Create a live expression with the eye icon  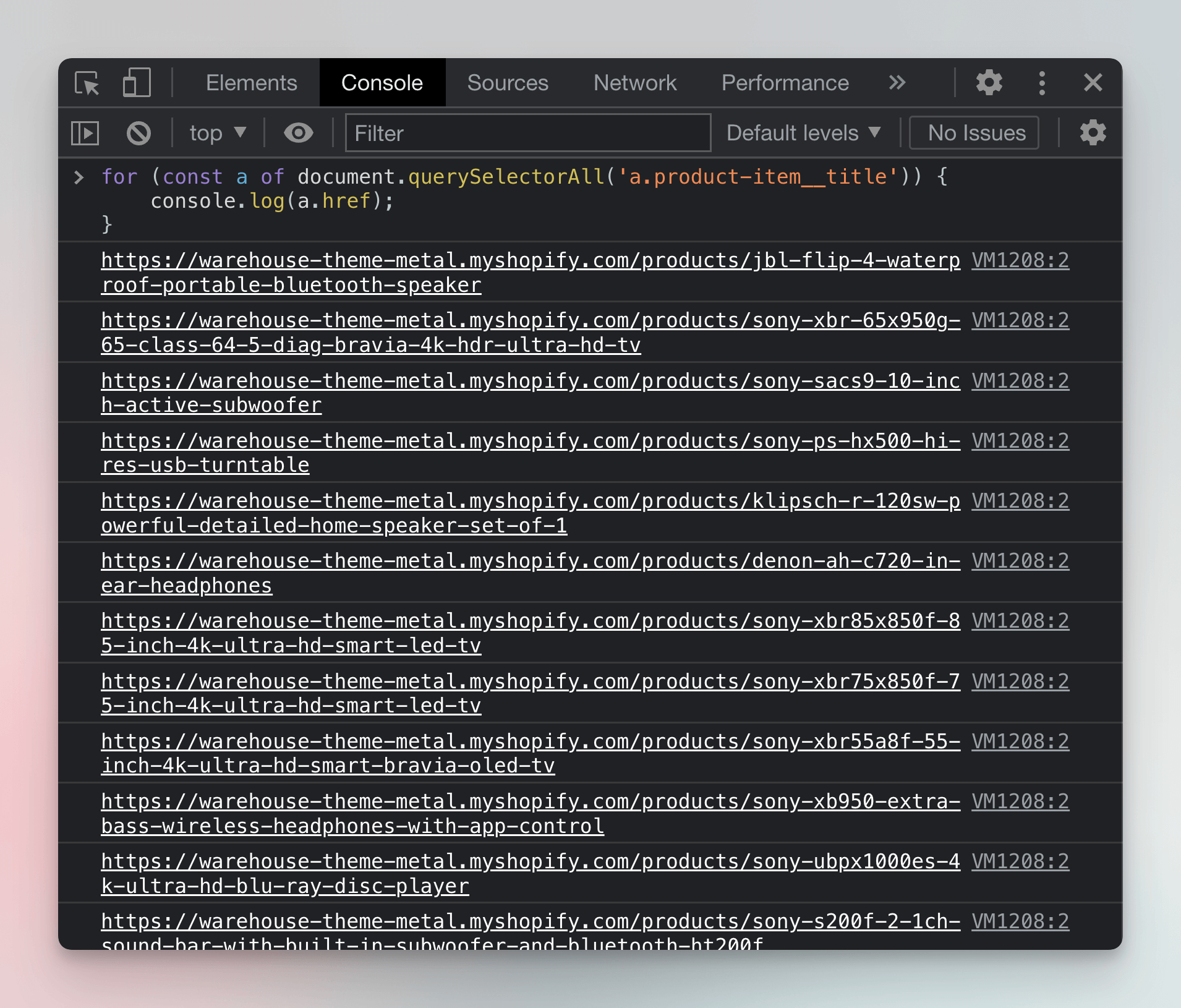pos(297,132)
